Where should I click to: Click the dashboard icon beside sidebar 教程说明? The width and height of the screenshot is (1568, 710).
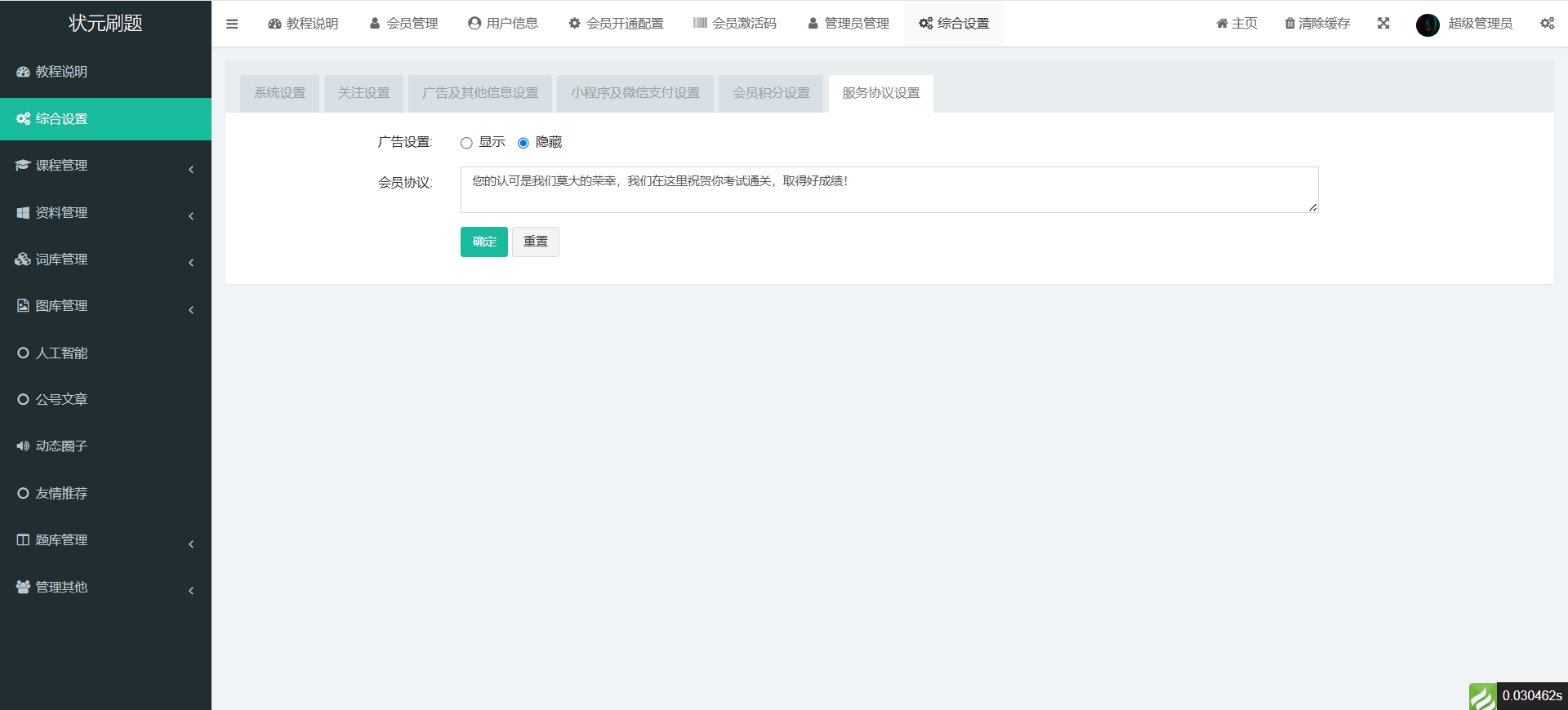point(23,72)
